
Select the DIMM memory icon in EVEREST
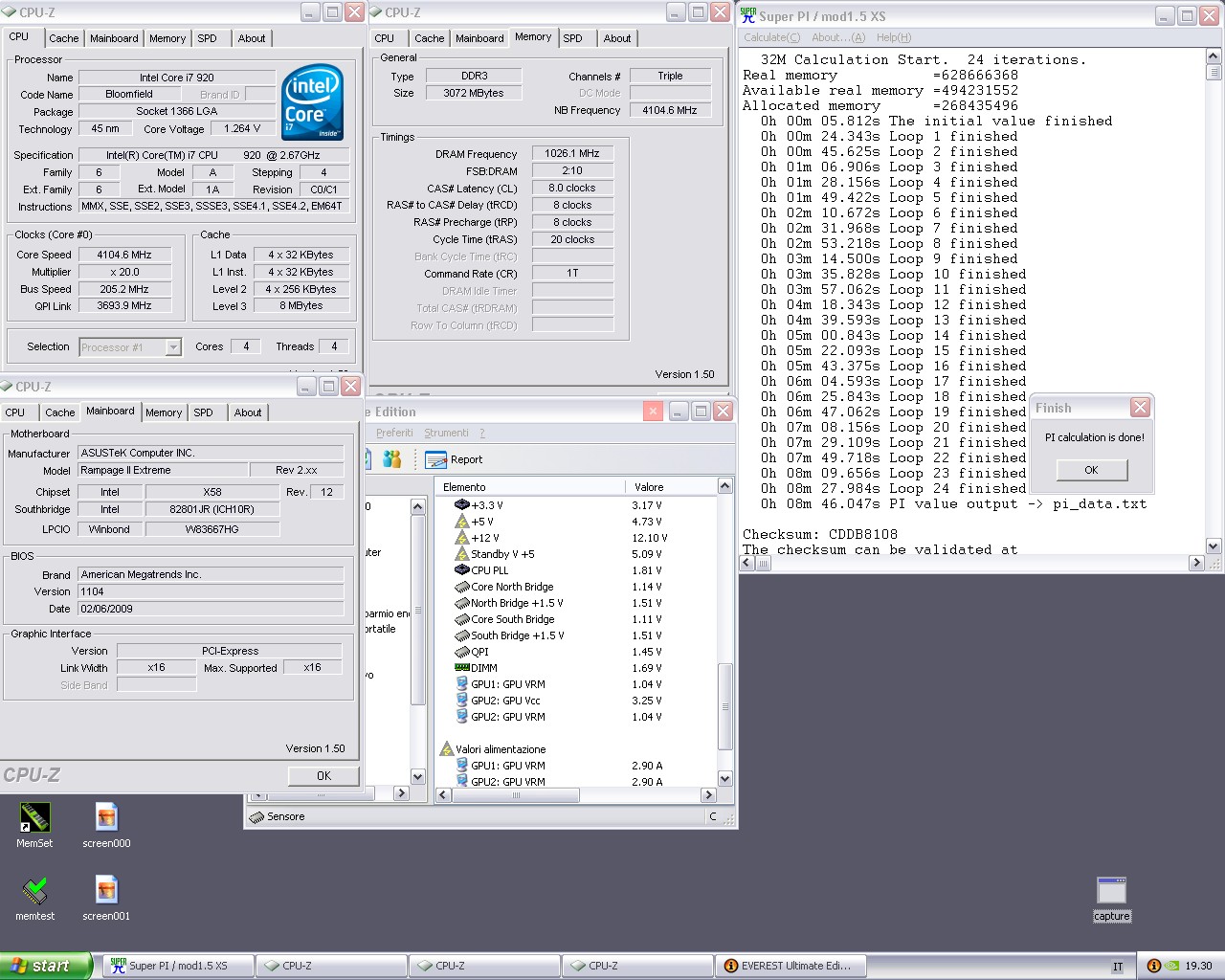pos(461,668)
